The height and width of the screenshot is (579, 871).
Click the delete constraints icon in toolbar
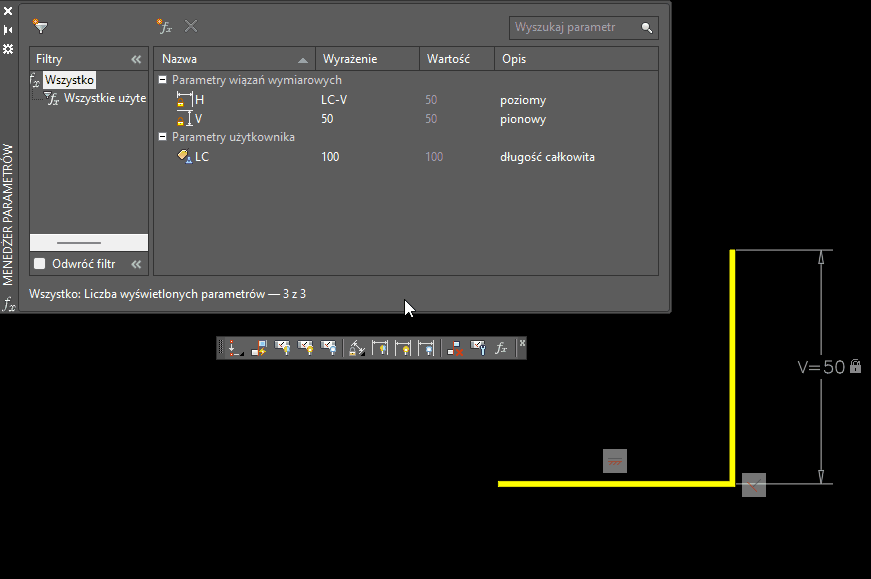[455, 348]
